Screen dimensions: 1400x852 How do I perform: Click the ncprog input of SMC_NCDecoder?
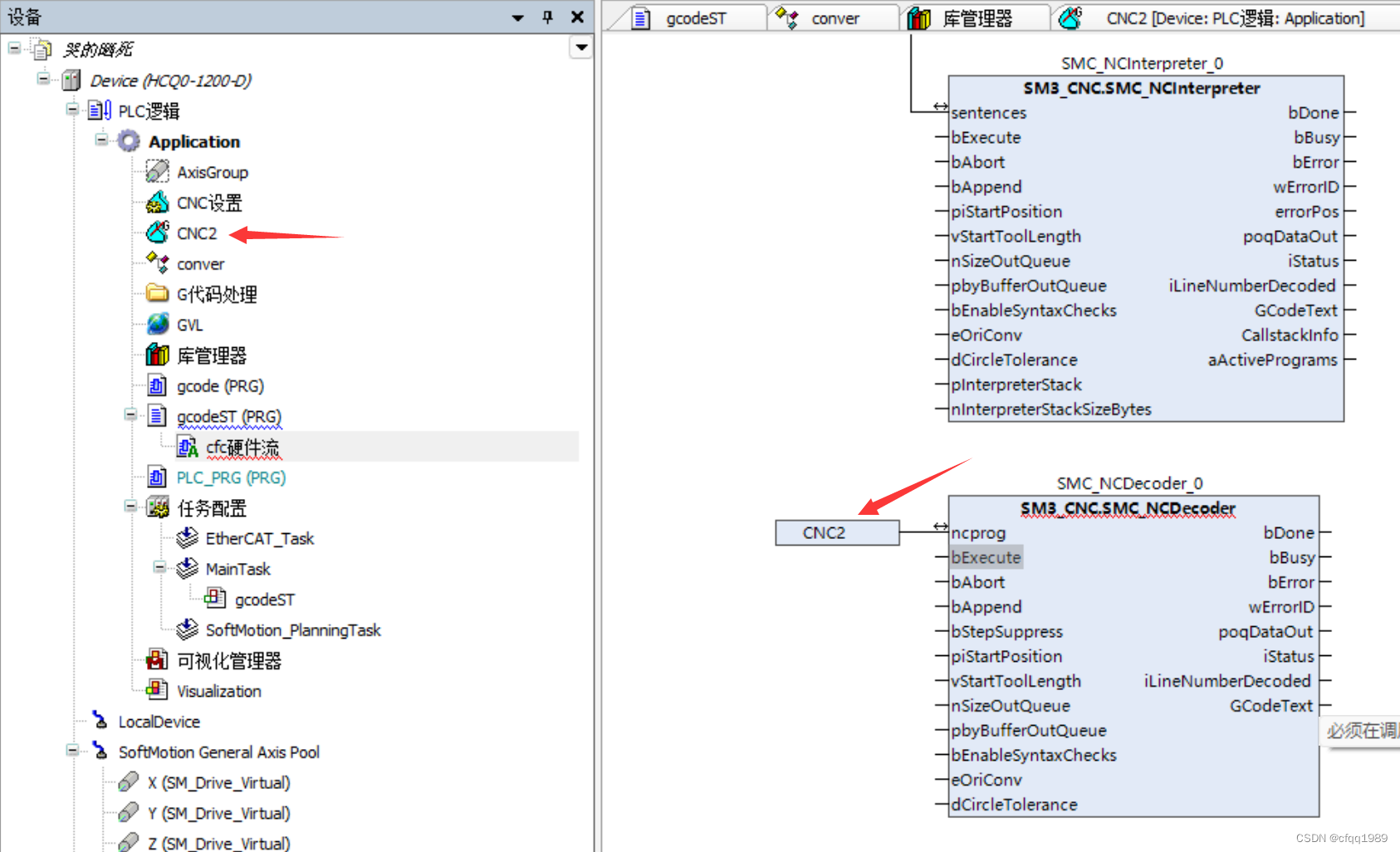point(978,532)
